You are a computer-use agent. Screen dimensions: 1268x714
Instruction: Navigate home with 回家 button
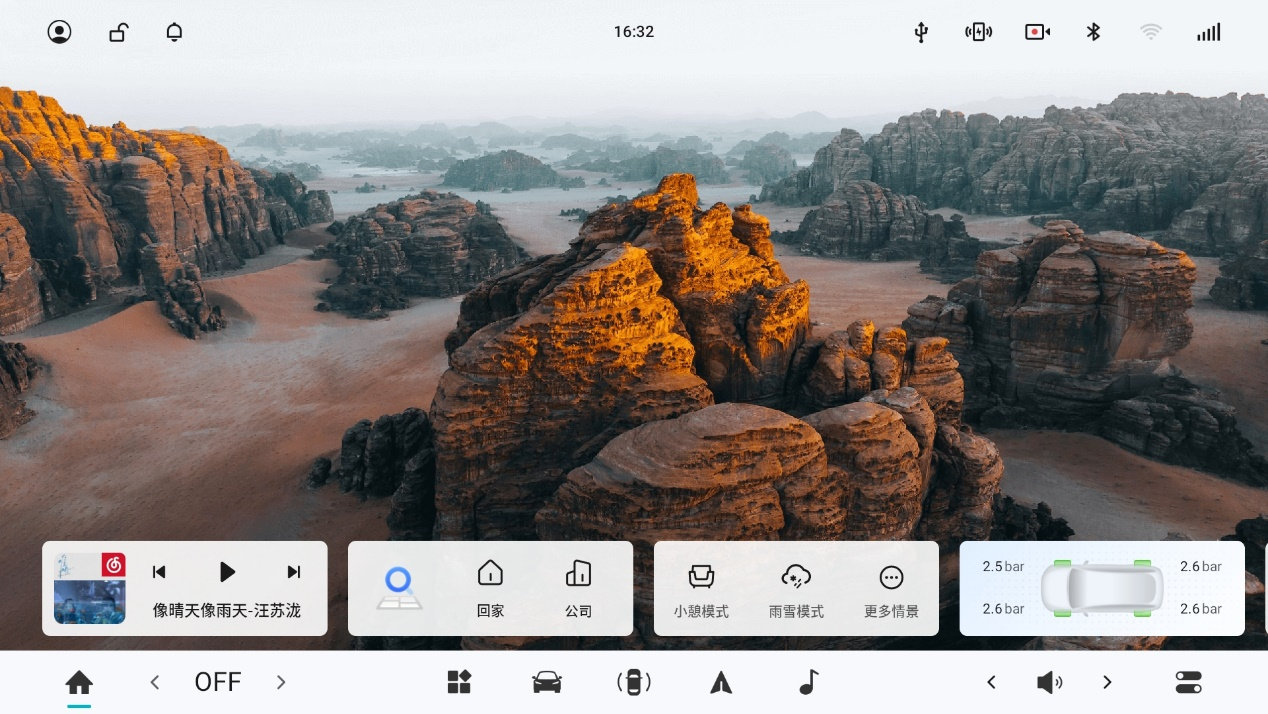click(x=490, y=589)
